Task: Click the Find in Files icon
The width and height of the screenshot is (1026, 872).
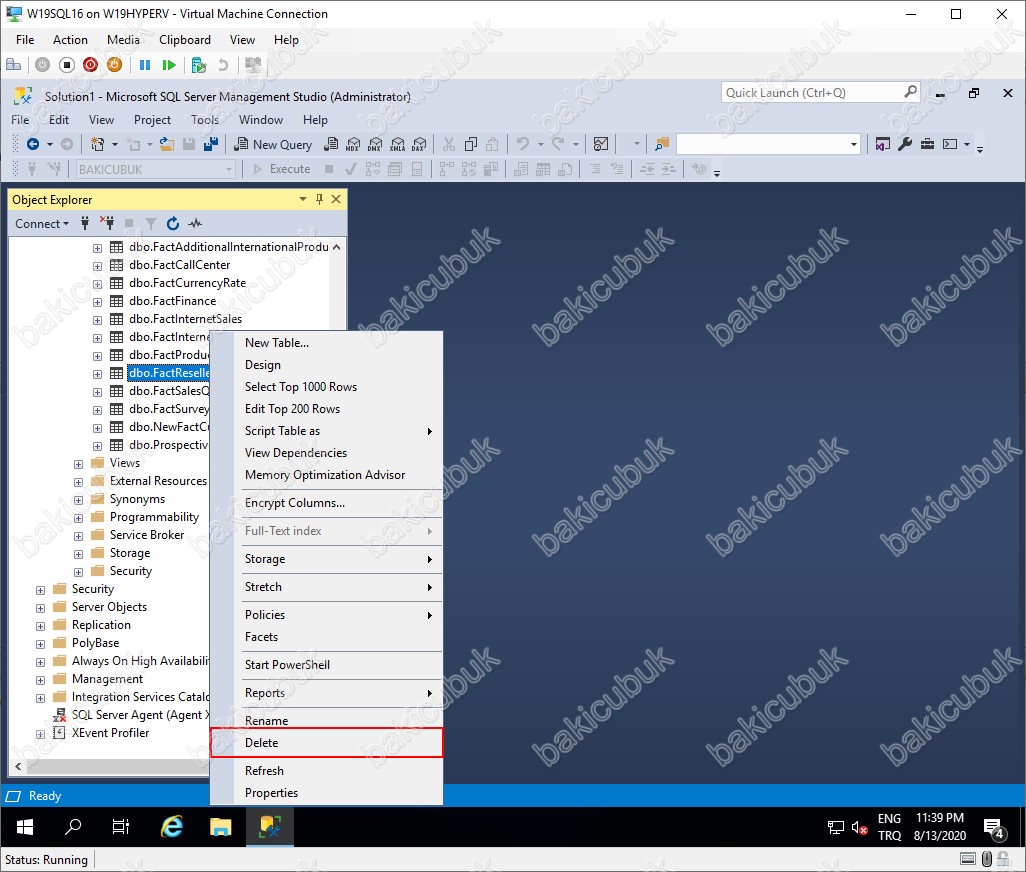Action: click(x=662, y=144)
